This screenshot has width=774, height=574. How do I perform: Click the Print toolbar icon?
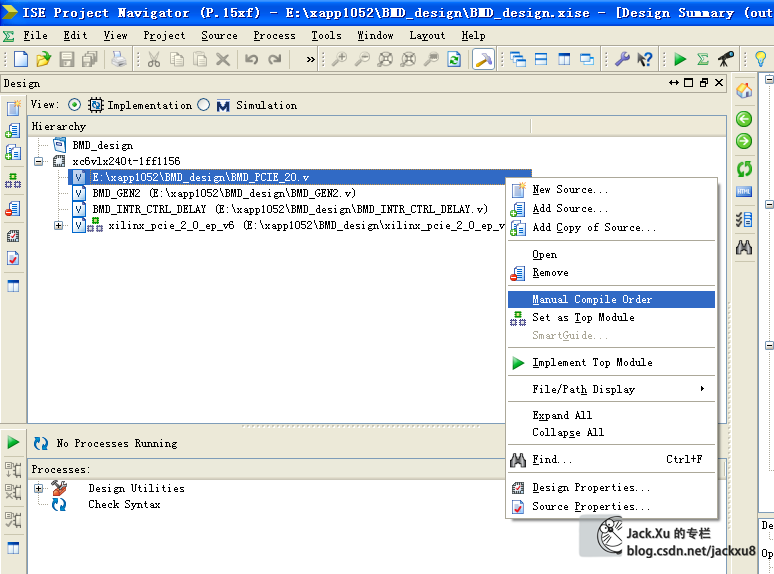click(118, 59)
